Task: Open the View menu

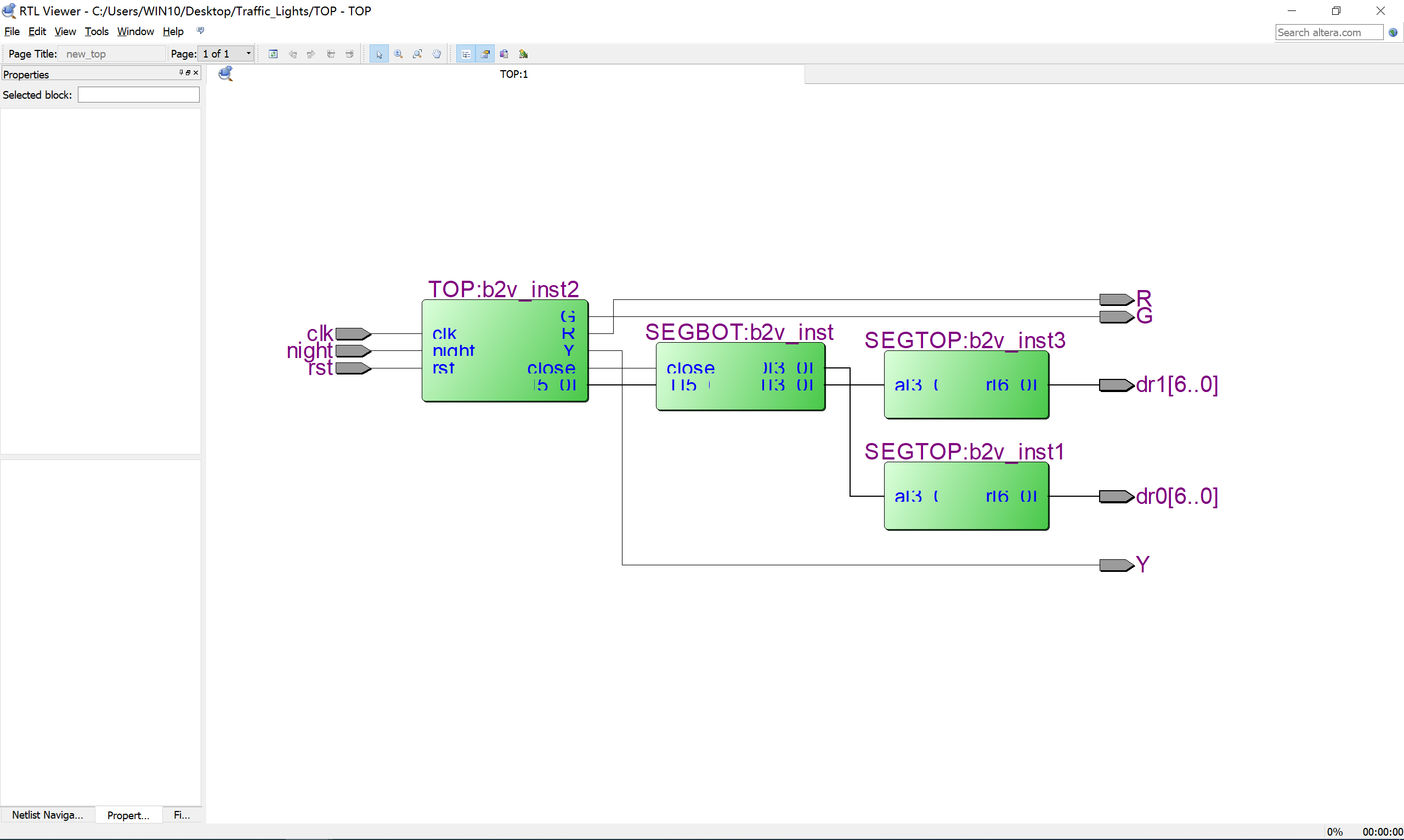Action: [x=65, y=31]
